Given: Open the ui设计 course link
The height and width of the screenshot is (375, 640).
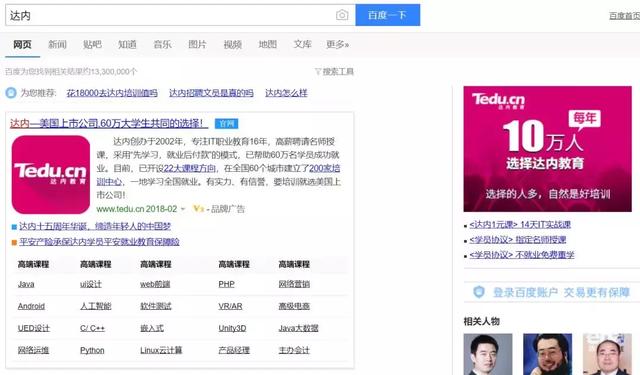Looking at the screenshot, I should (x=91, y=284).
